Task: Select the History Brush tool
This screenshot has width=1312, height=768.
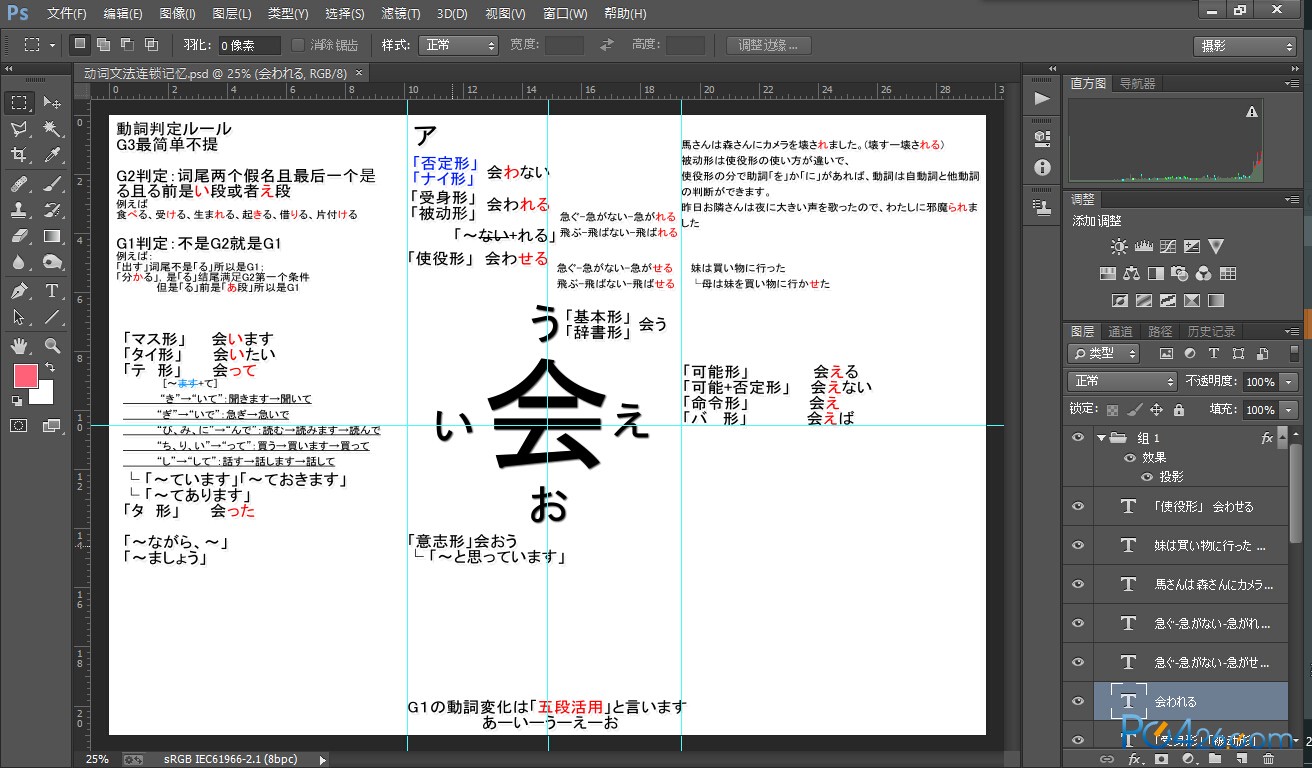Action: pyautogui.click(x=52, y=210)
